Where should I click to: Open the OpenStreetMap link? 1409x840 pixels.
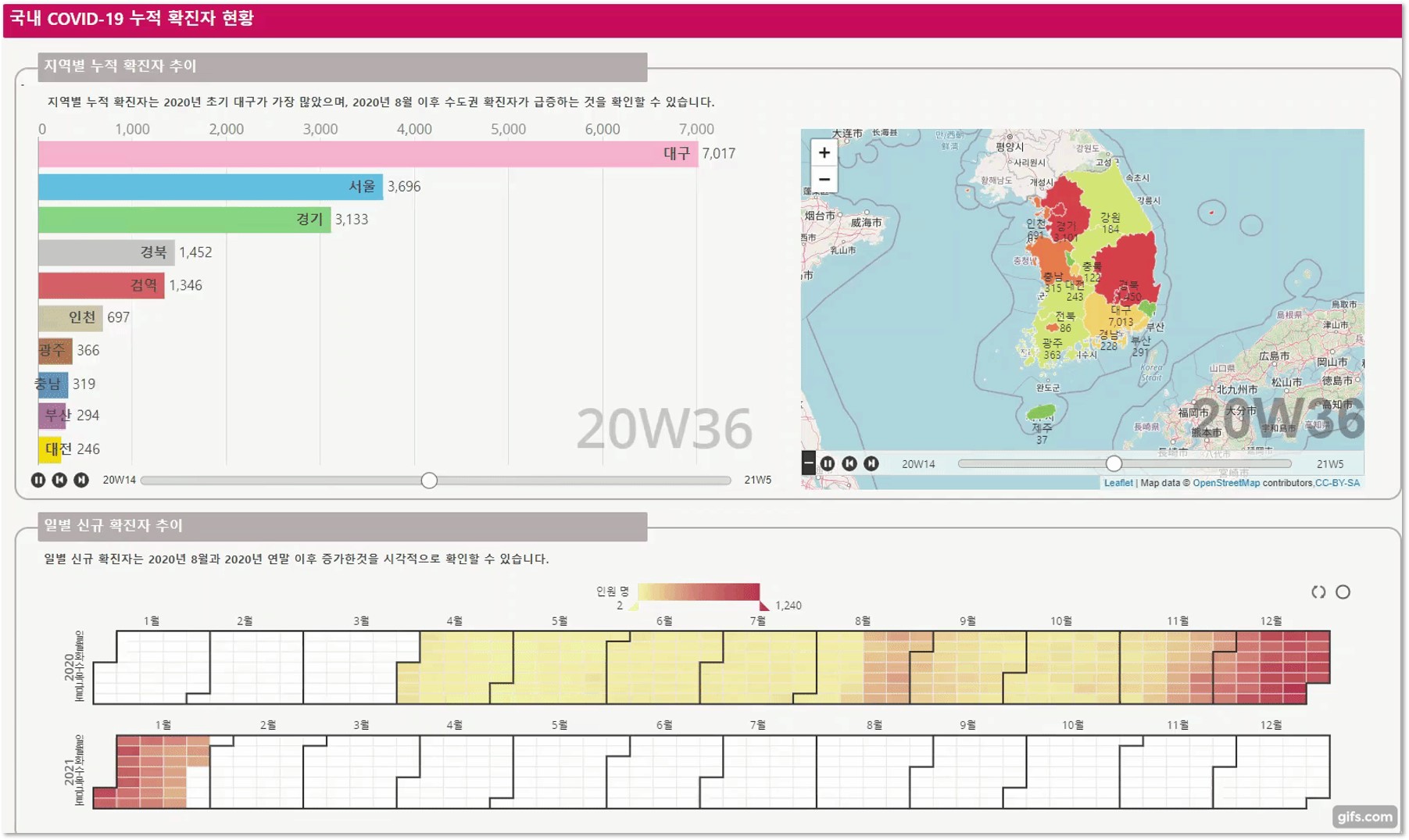1225,483
